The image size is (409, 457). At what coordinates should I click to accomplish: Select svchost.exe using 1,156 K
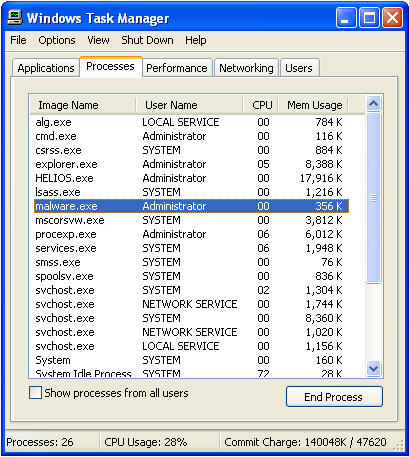191,346
